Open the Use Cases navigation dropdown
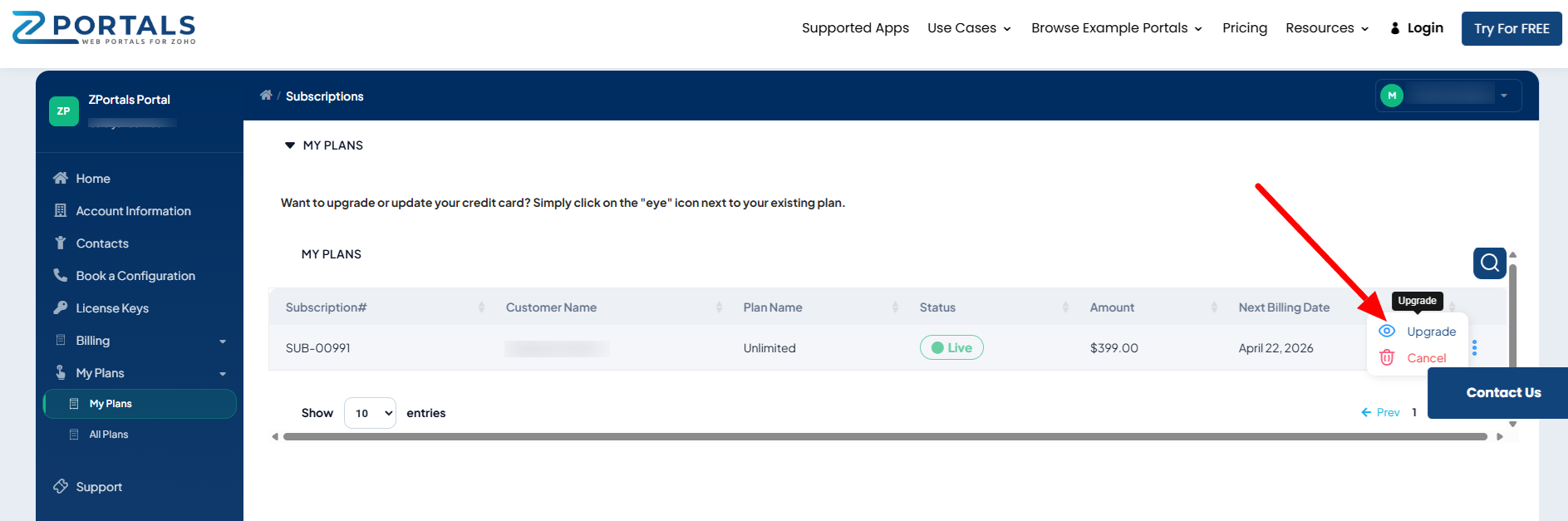The height and width of the screenshot is (521, 1568). click(x=969, y=28)
